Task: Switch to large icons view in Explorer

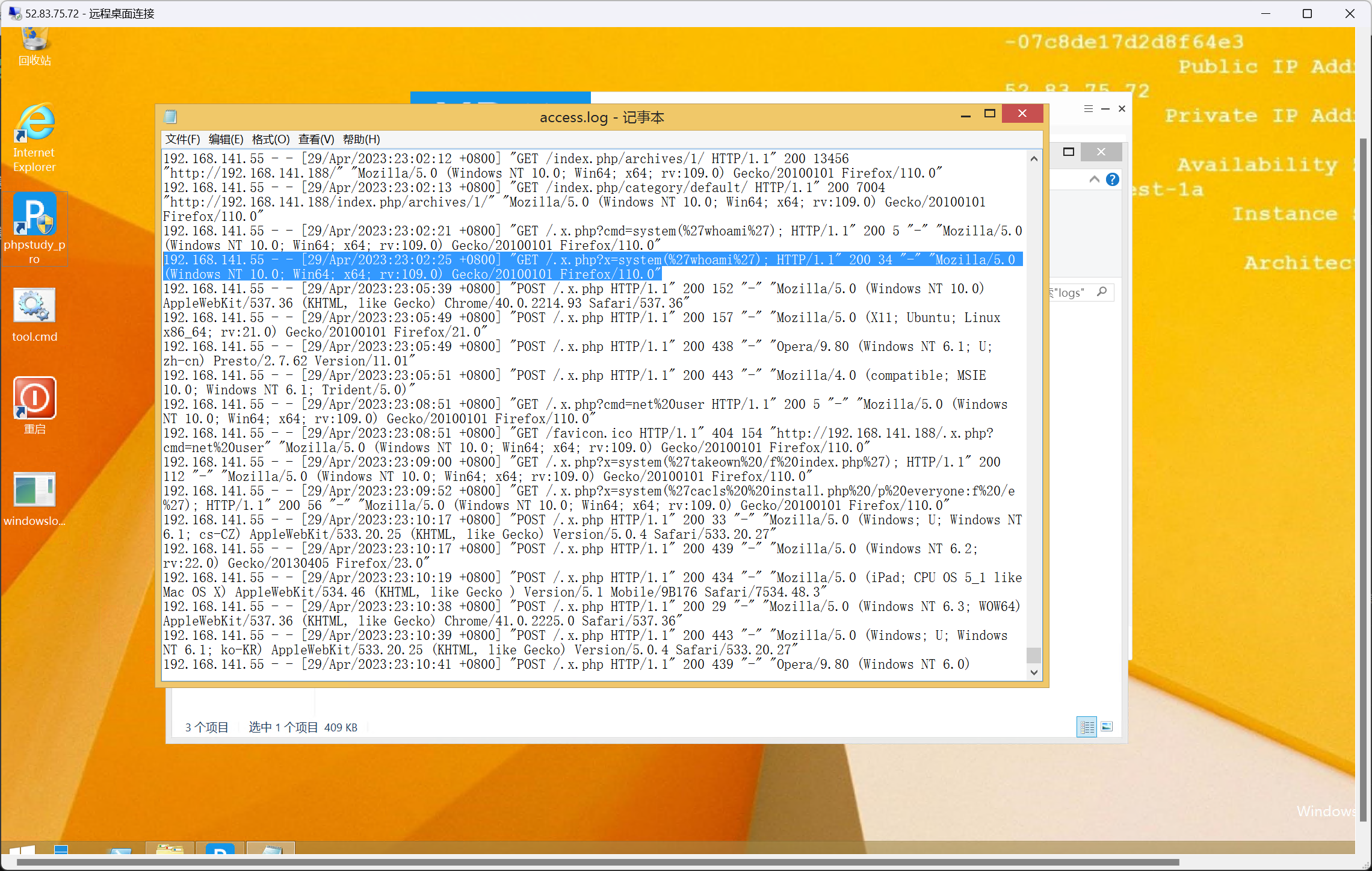Action: pos(1107,727)
